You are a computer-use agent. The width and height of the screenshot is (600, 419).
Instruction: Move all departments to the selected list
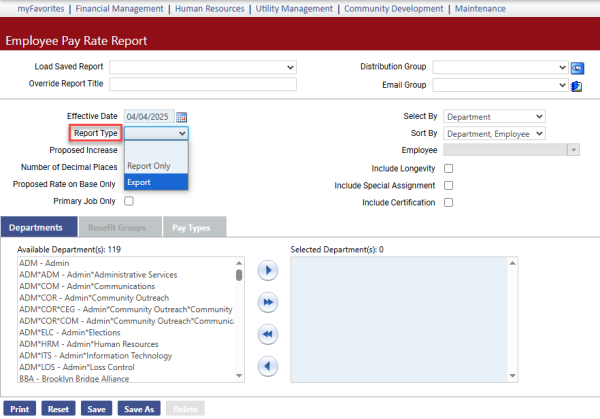click(268, 302)
